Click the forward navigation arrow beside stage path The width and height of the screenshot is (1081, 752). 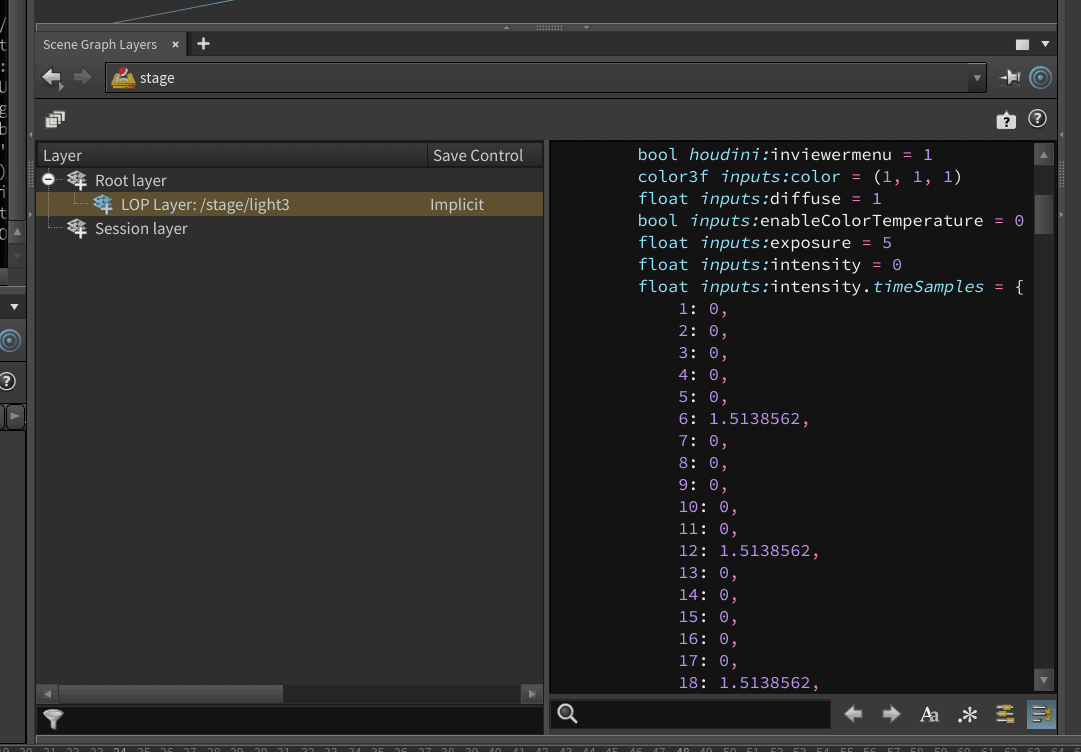[x=83, y=78]
